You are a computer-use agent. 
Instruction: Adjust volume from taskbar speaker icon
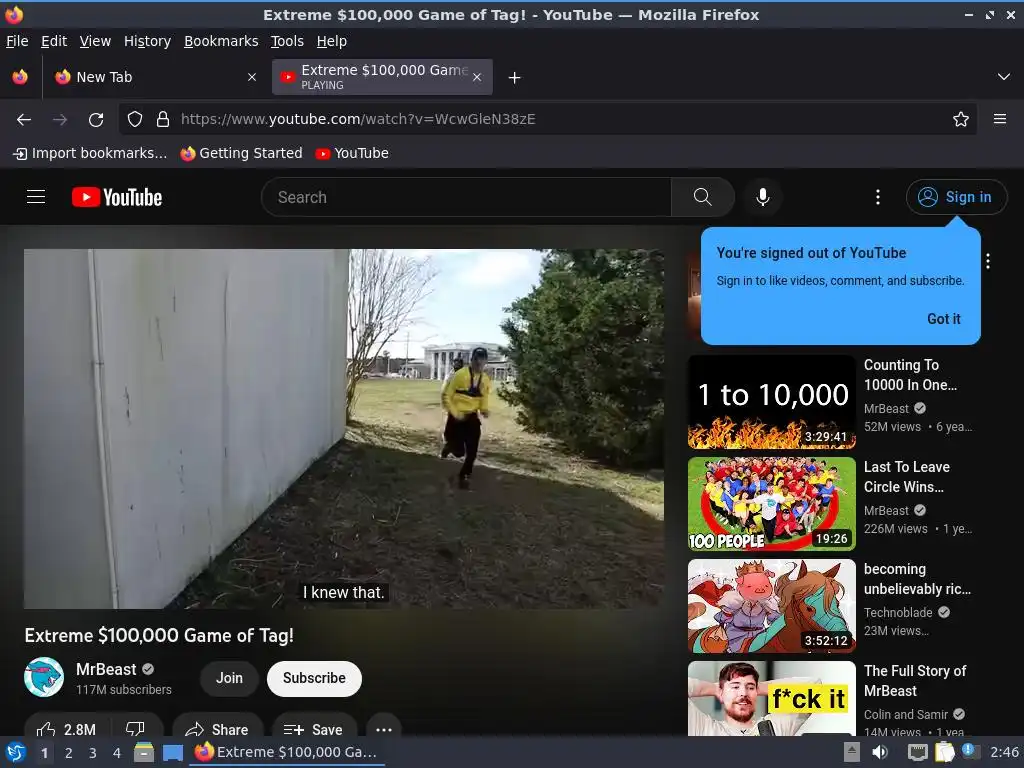pyautogui.click(x=880, y=752)
